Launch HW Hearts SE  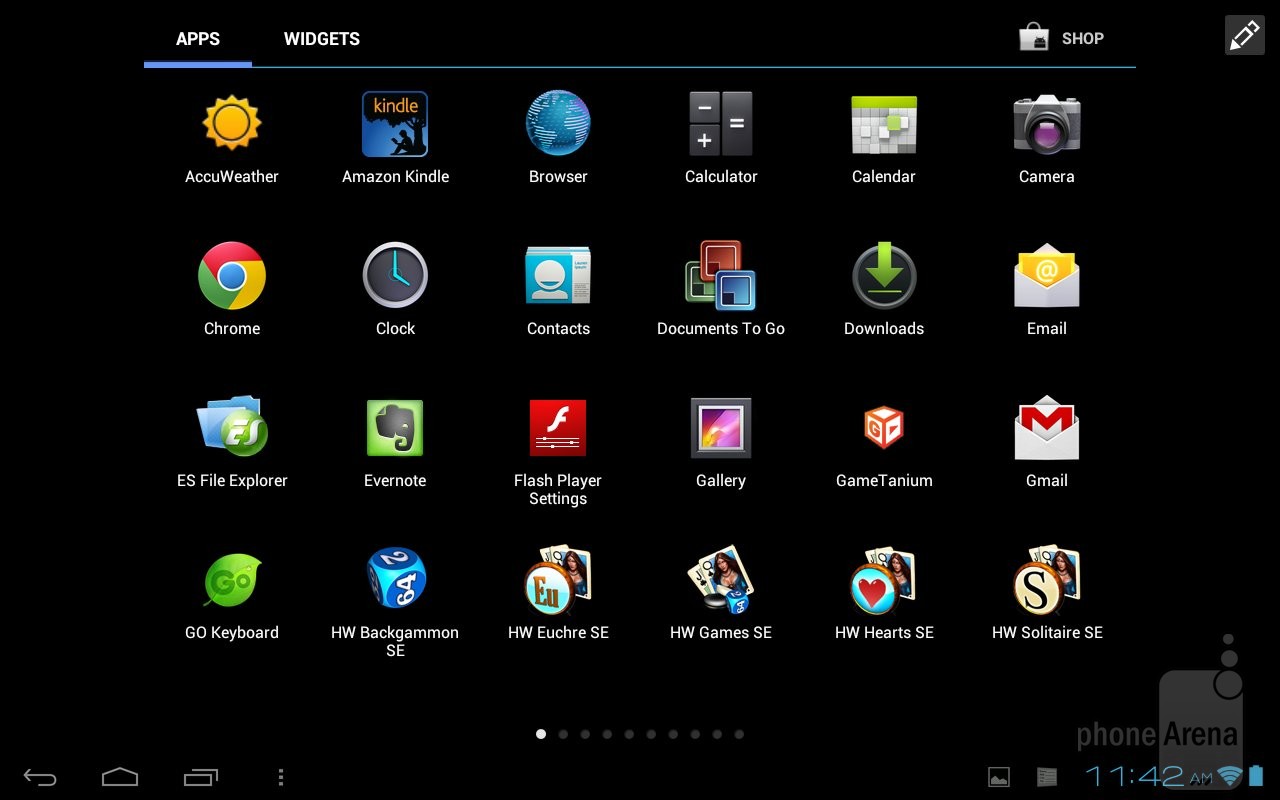coord(884,579)
